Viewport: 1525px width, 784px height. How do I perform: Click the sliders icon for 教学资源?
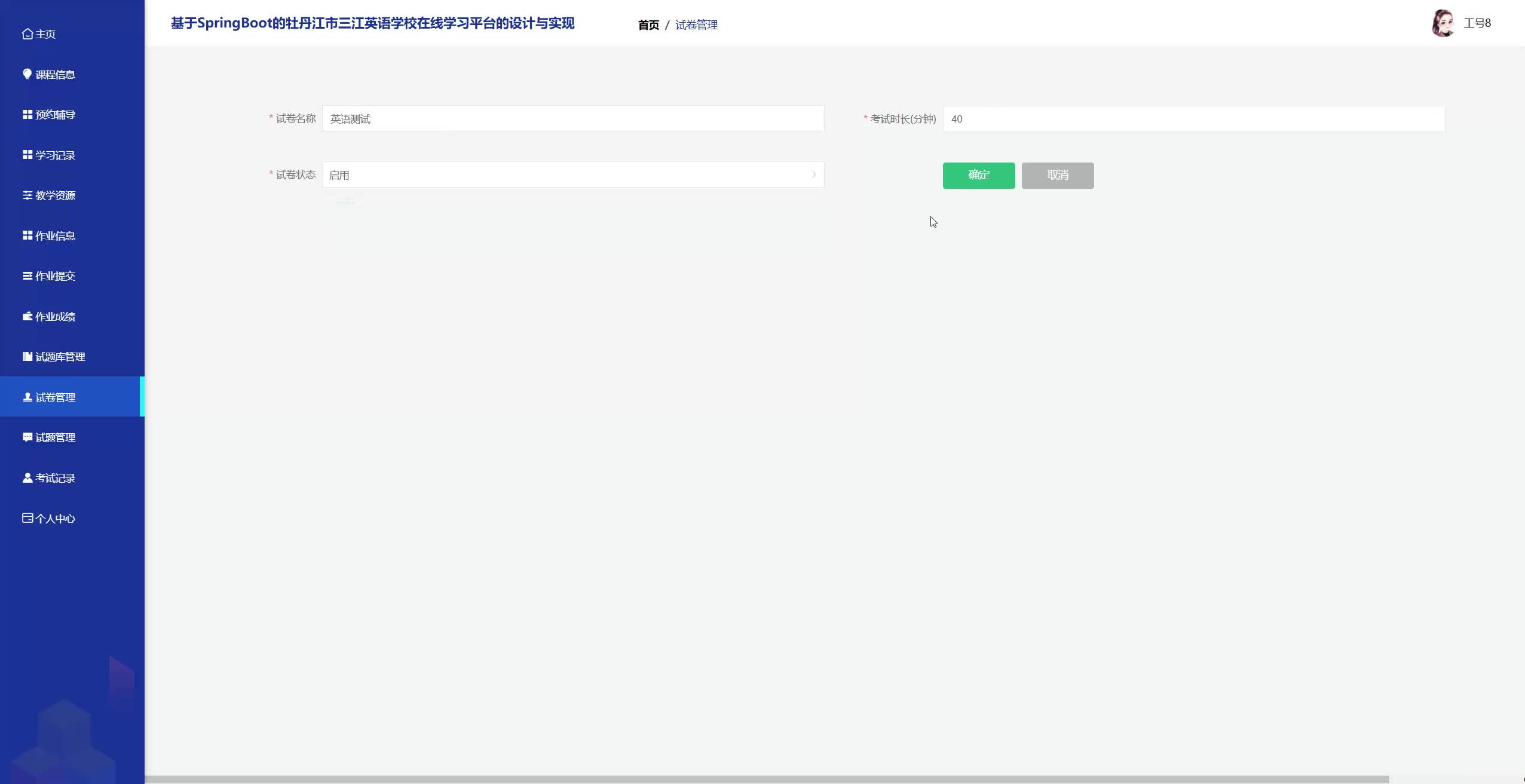tap(27, 195)
